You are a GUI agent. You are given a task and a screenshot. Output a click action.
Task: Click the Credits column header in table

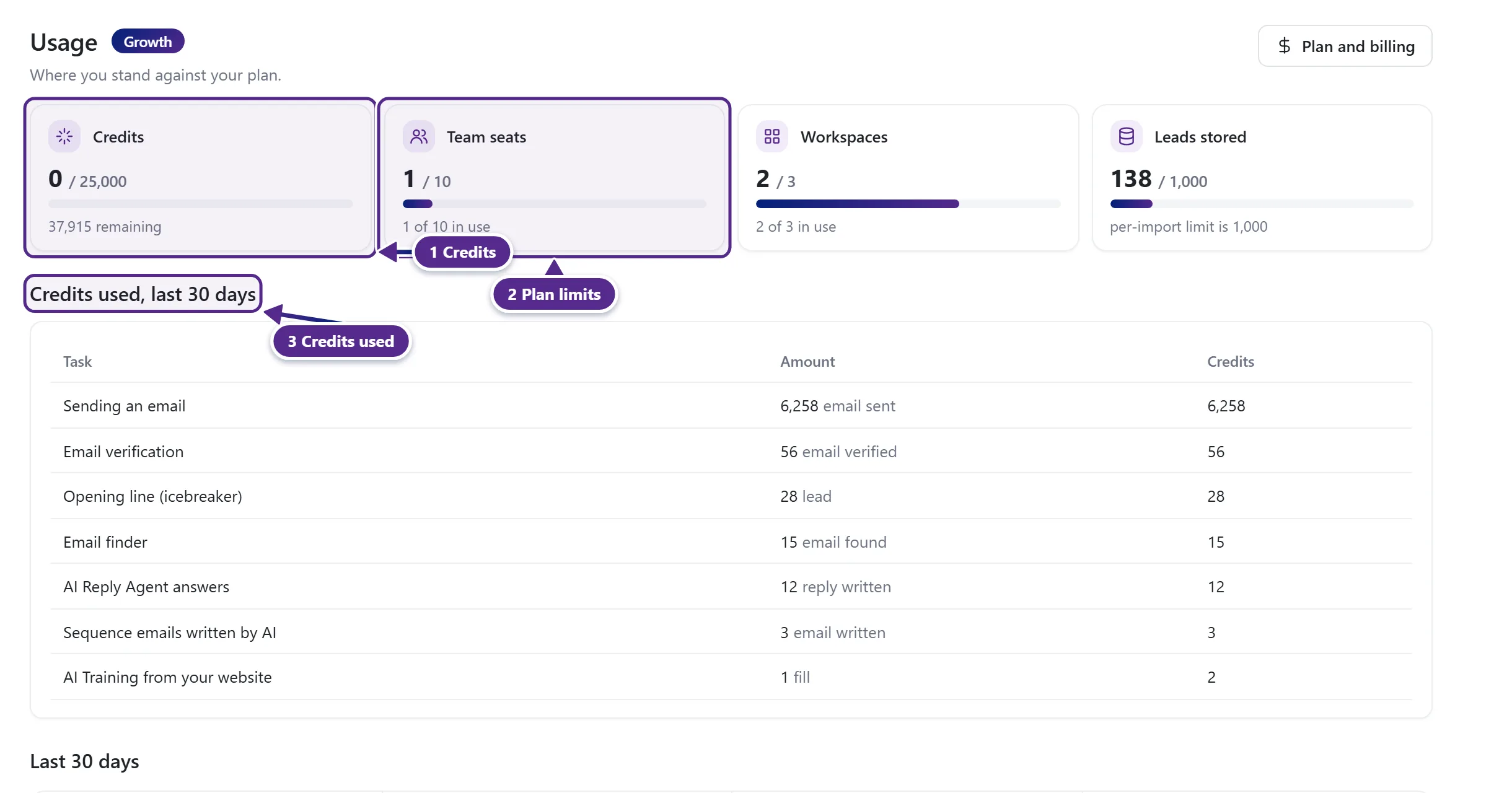click(x=1231, y=362)
